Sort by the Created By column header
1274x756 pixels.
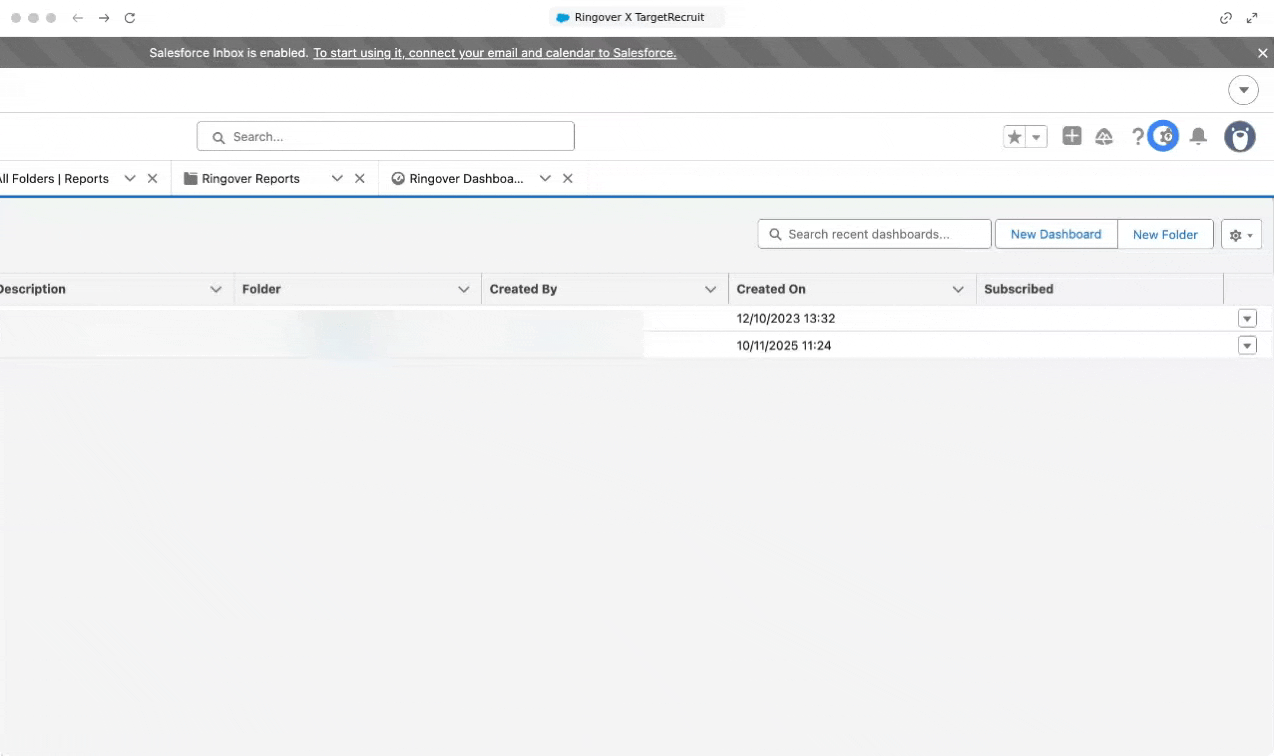[523, 289]
